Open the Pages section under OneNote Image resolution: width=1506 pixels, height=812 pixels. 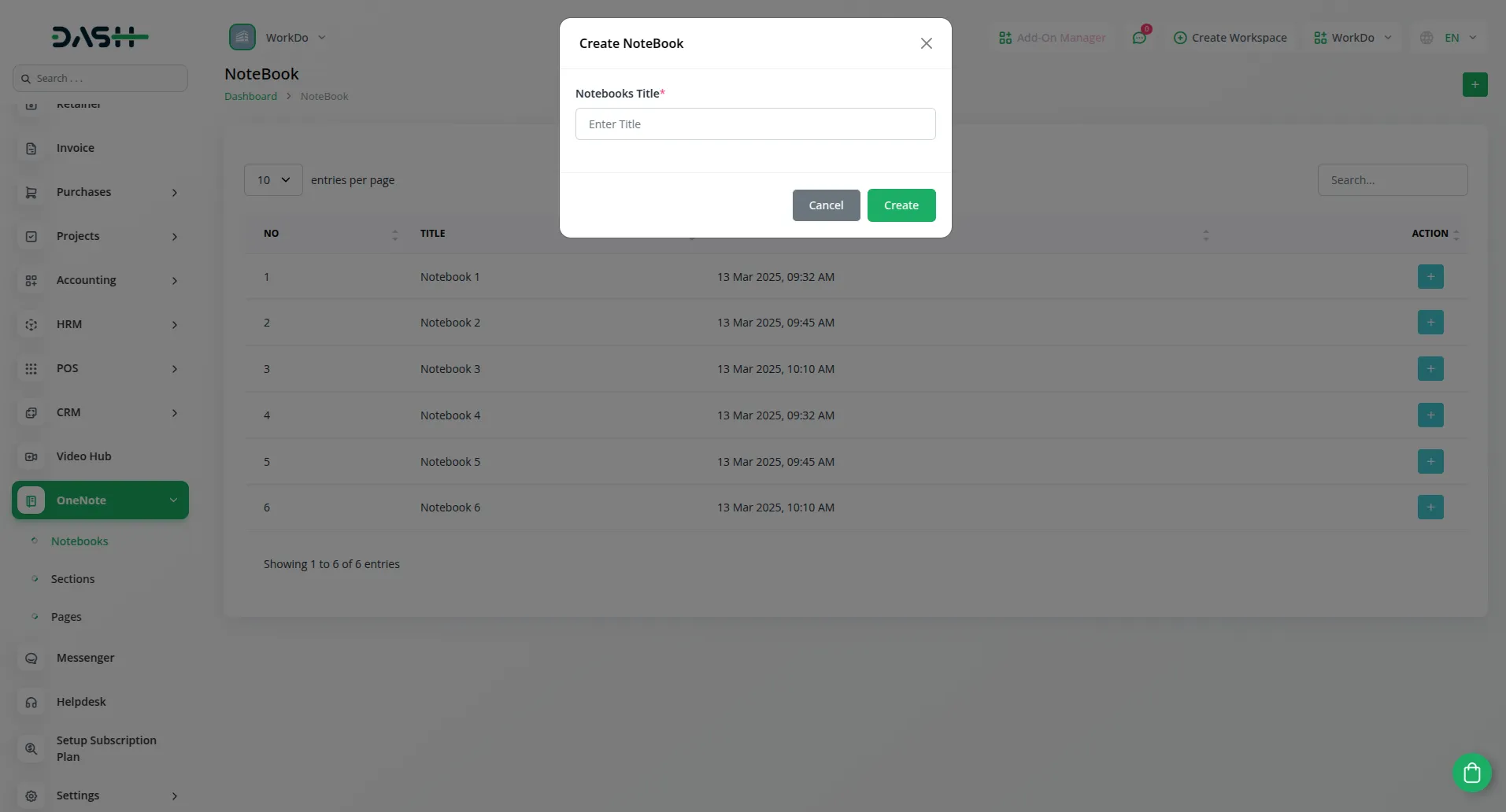pos(66,616)
